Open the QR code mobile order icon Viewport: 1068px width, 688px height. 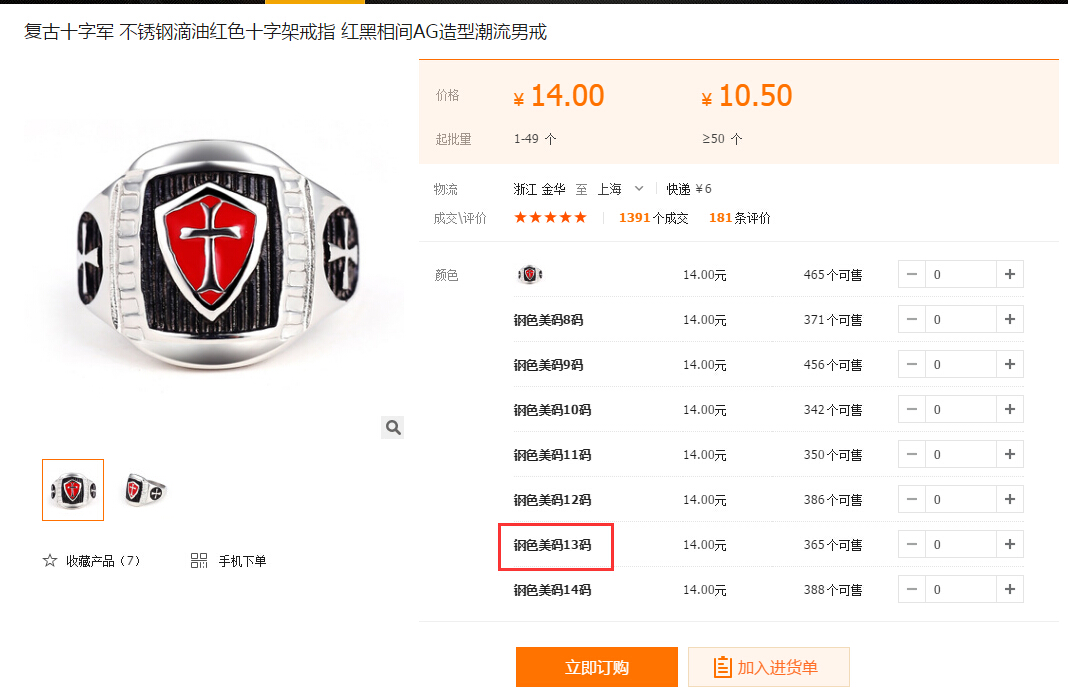[199, 561]
